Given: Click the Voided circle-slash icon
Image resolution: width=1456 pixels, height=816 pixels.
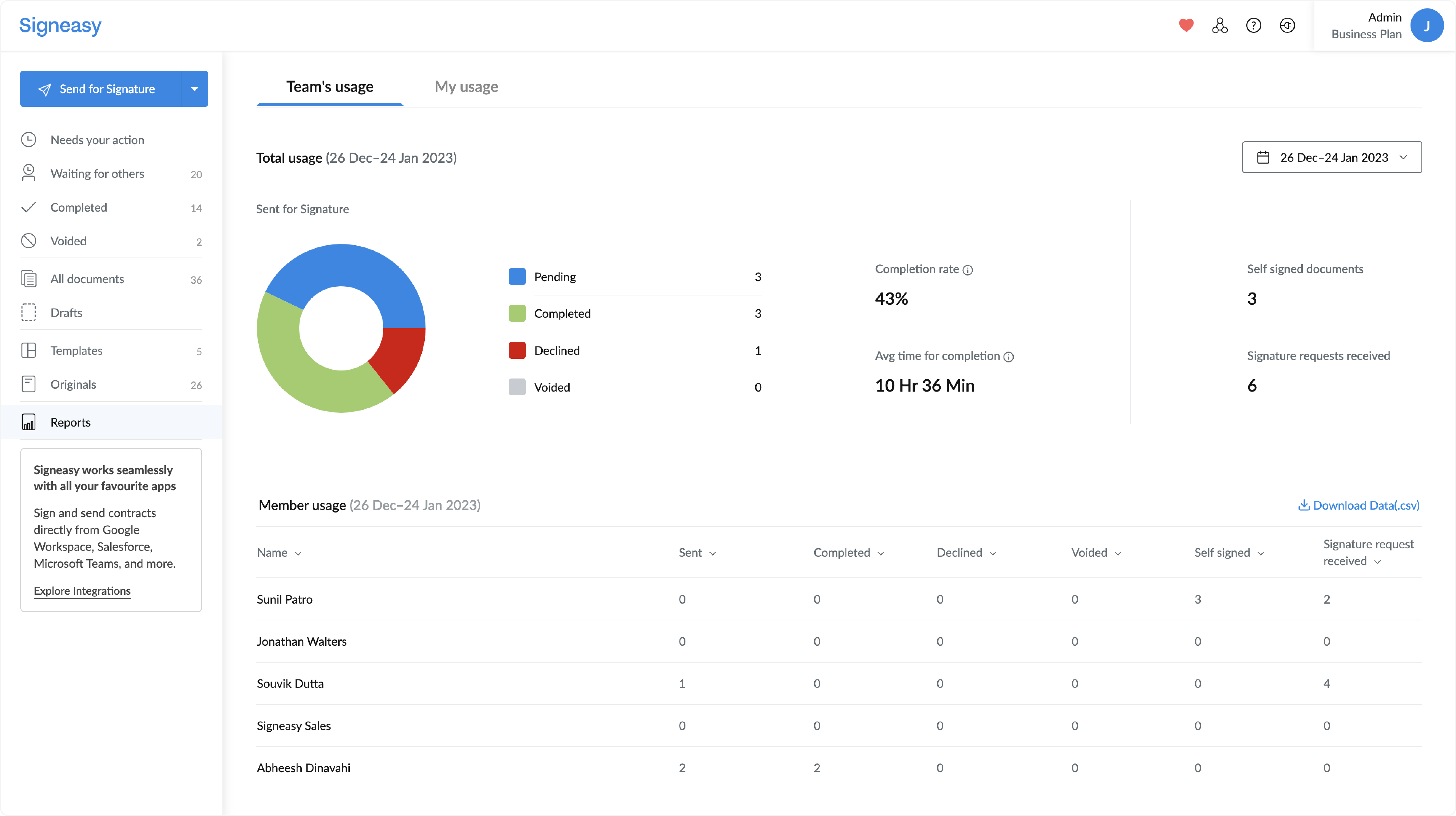Looking at the screenshot, I should pos(29,241).
